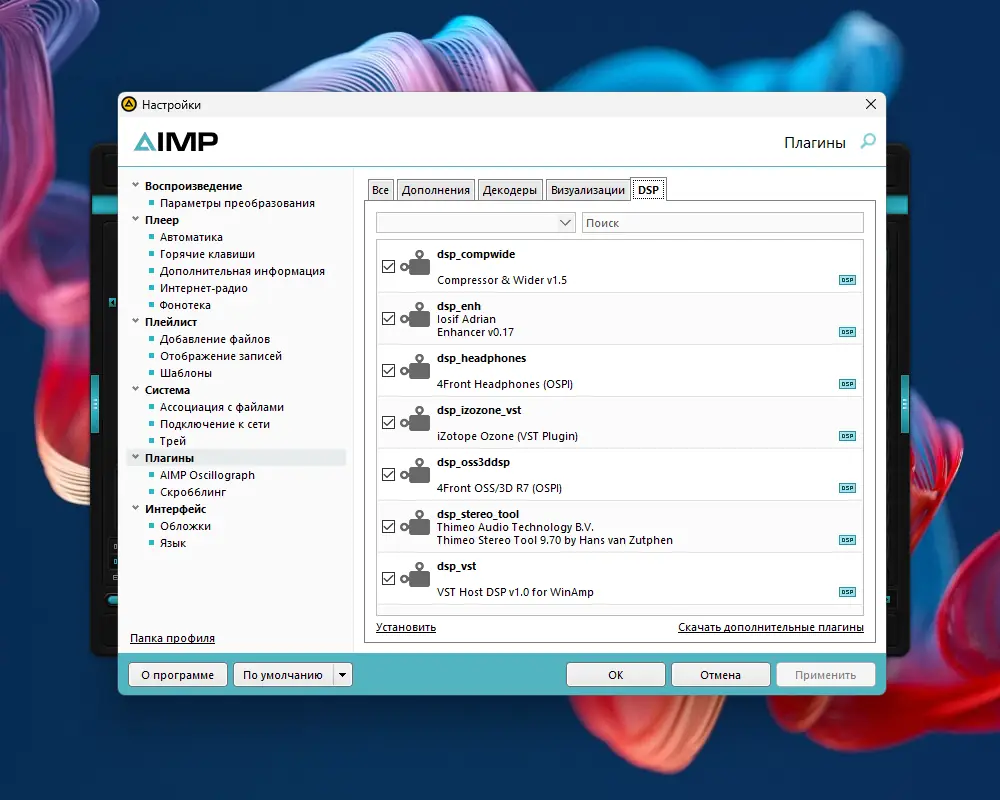This screenshot has width=1000, height=800.
Task: Collapse the Интерфейс tree section
Action: pos(135,508)
